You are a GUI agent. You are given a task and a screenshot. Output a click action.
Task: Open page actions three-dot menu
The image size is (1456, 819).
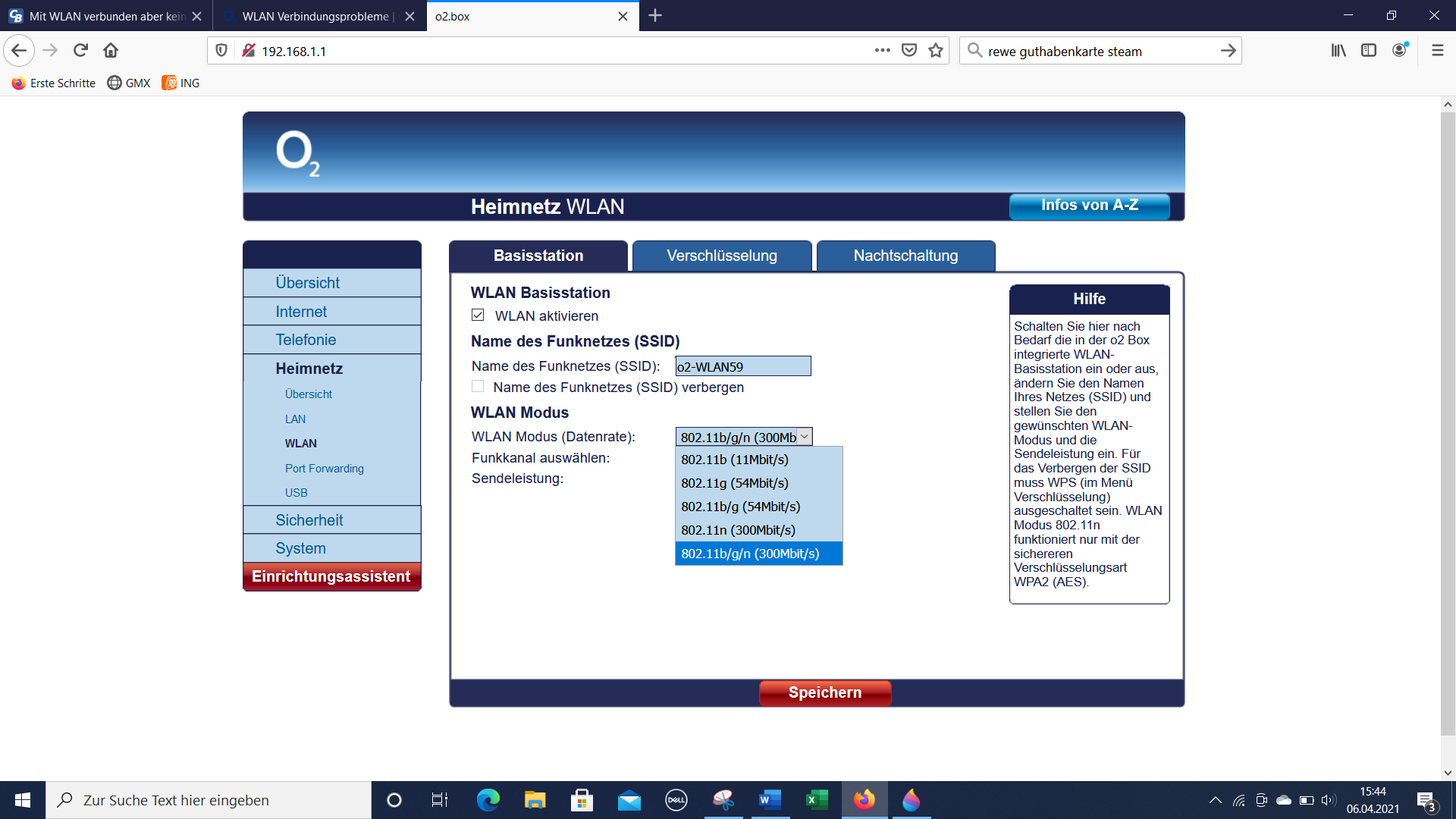[882, 51]
